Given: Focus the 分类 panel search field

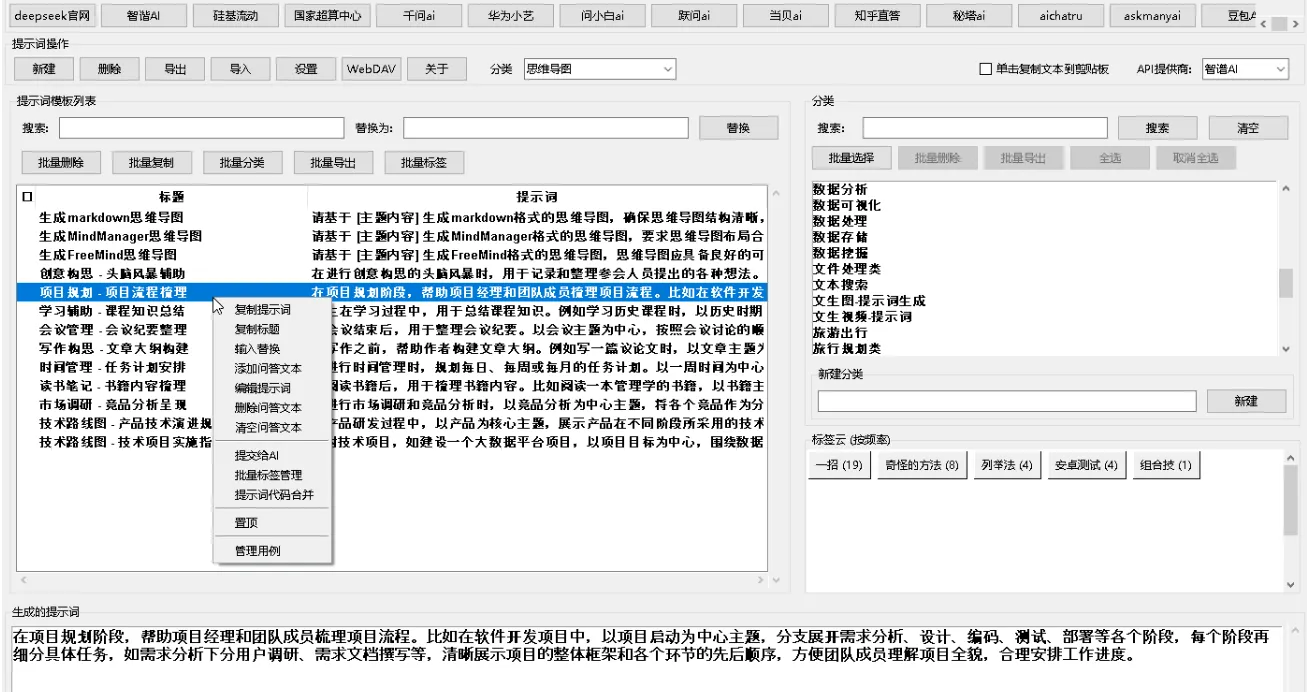Looking at the screenshot, I should pos(985,128).
